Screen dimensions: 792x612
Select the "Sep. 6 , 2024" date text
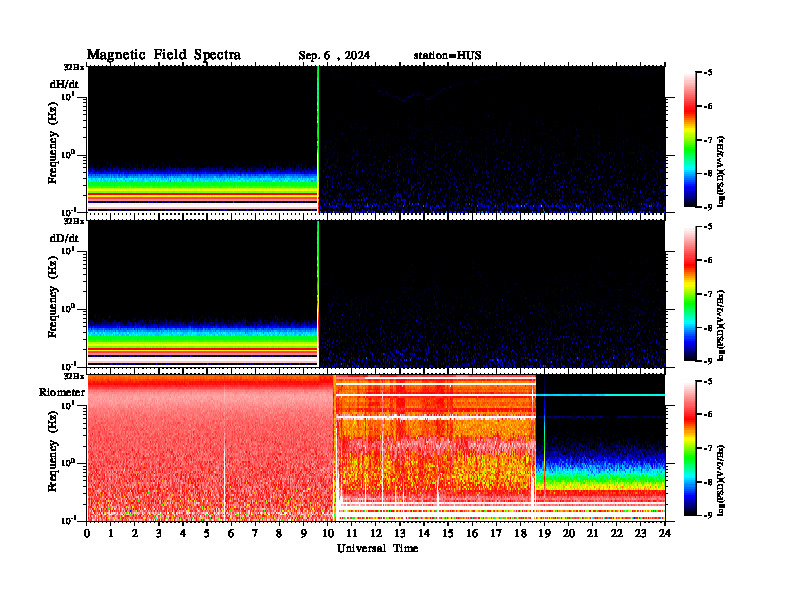pyautogui.click(x=334, y=56)
